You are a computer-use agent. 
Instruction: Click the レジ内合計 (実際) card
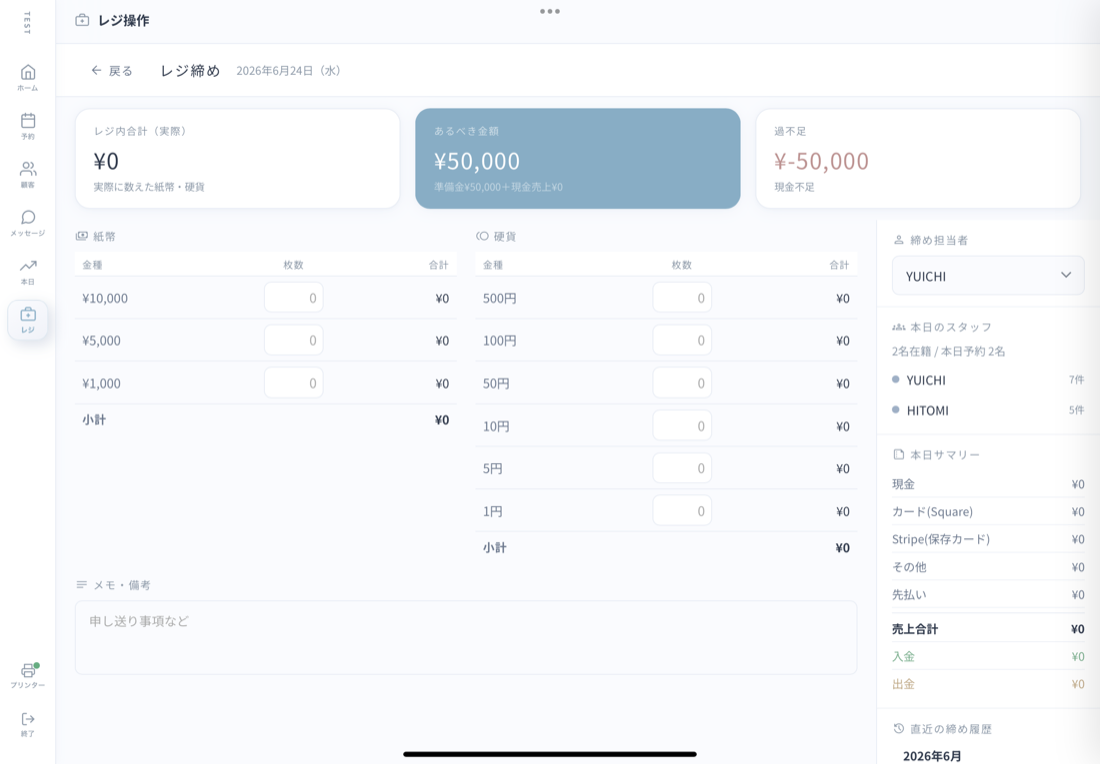coord(237,159)
